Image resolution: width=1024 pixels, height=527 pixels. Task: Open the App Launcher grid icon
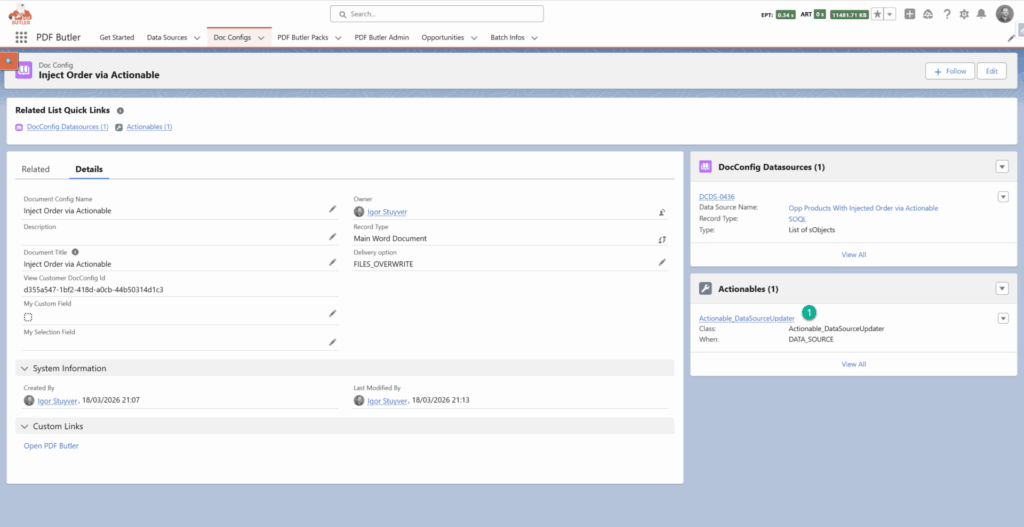click(21, 37)
